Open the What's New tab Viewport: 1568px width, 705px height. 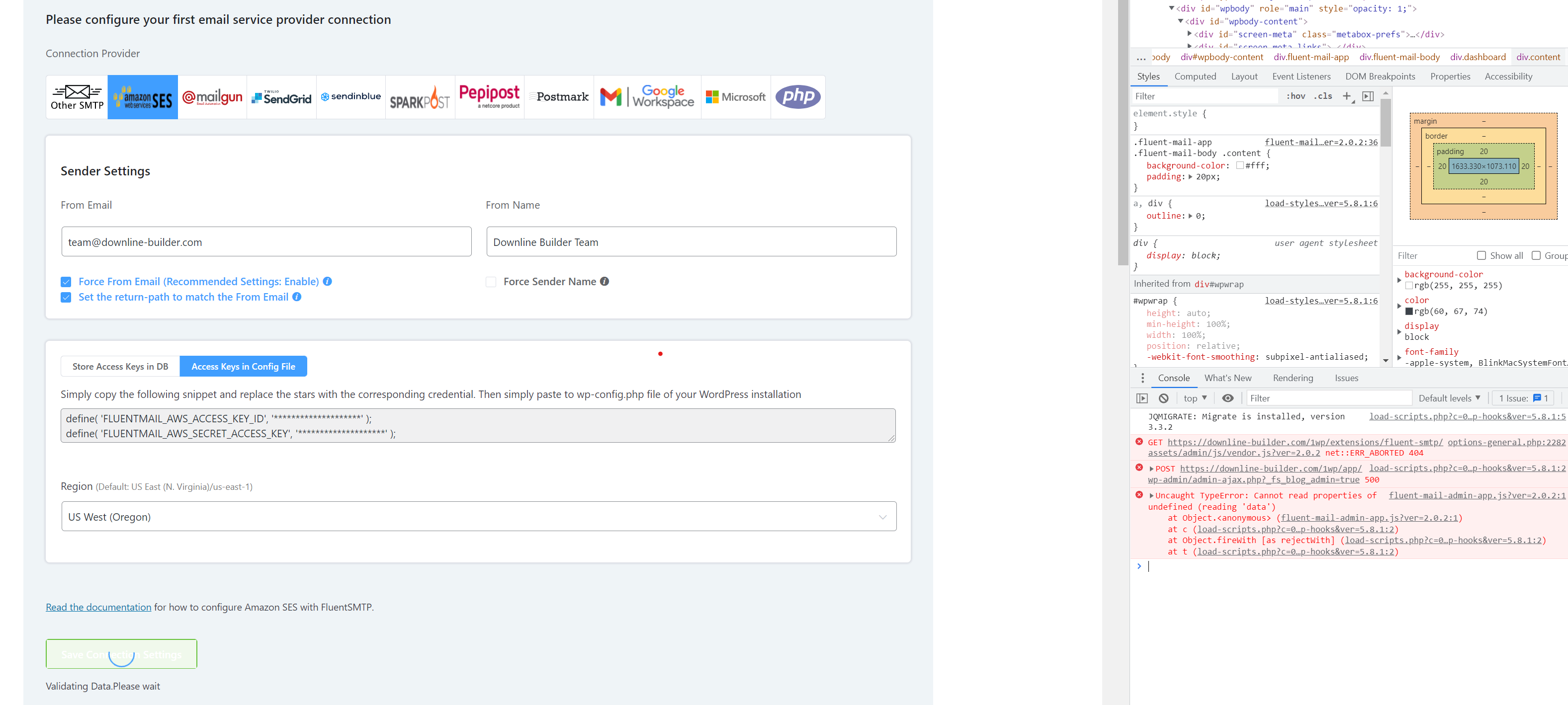(1228, 378)
